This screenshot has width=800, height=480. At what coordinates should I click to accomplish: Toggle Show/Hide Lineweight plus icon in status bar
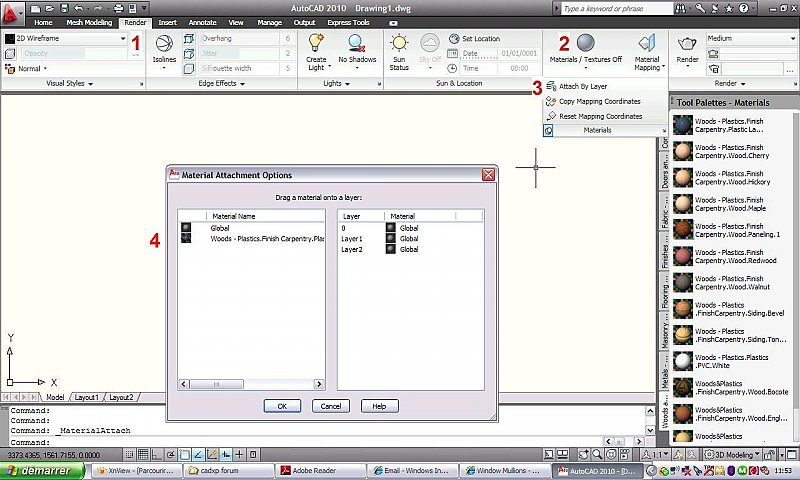tap(239, 454)
